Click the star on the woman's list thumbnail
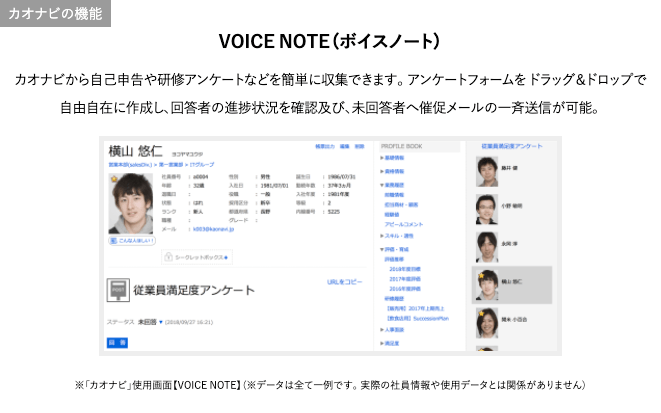The height and width of the screenshot is (413, 661). [x=481, y=313]
